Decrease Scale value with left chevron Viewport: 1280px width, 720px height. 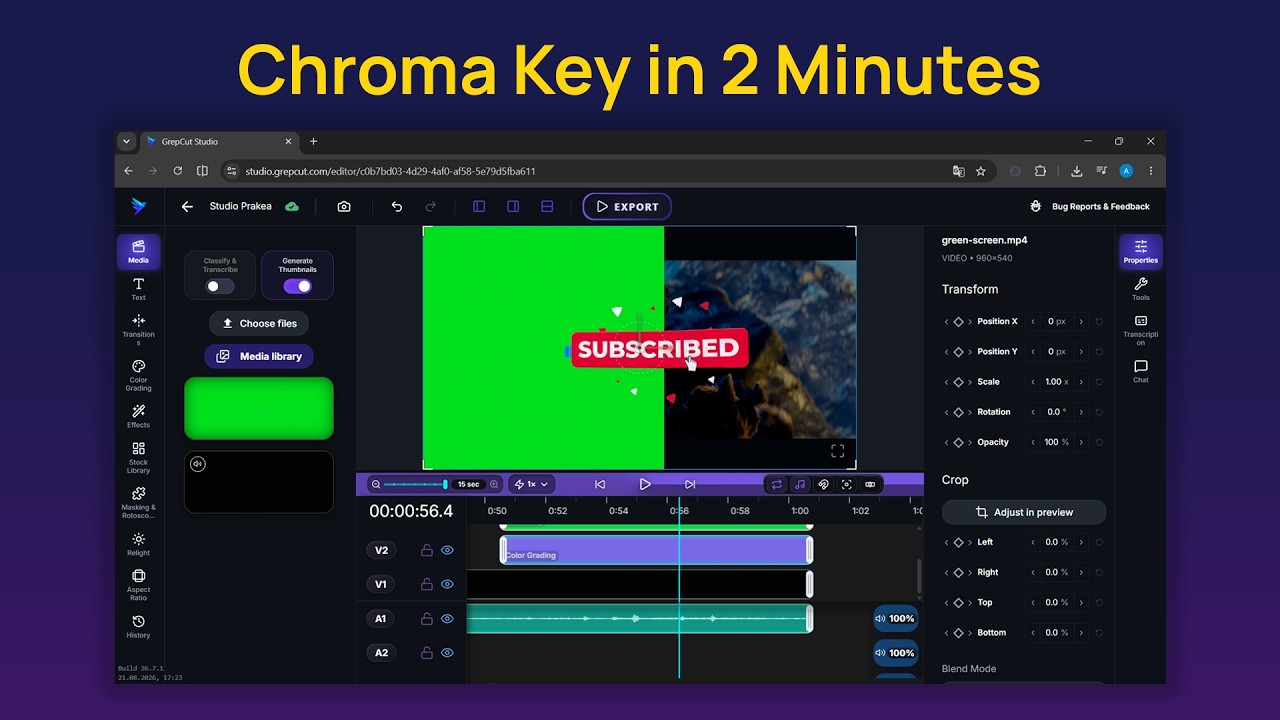[x=1033, y=382]
